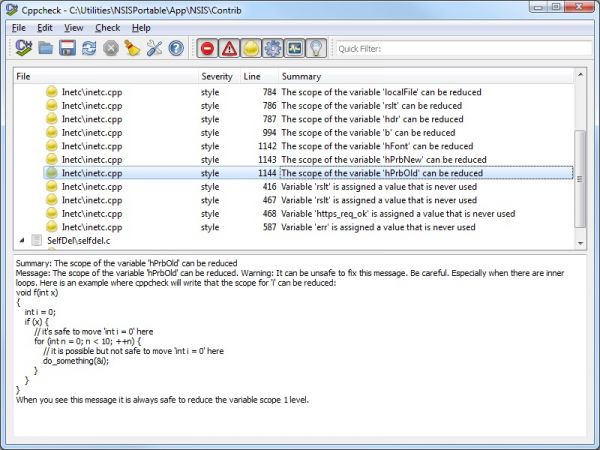Open the View menu
The width and height of the screenshot is (600, 450).
pos(73,28)
